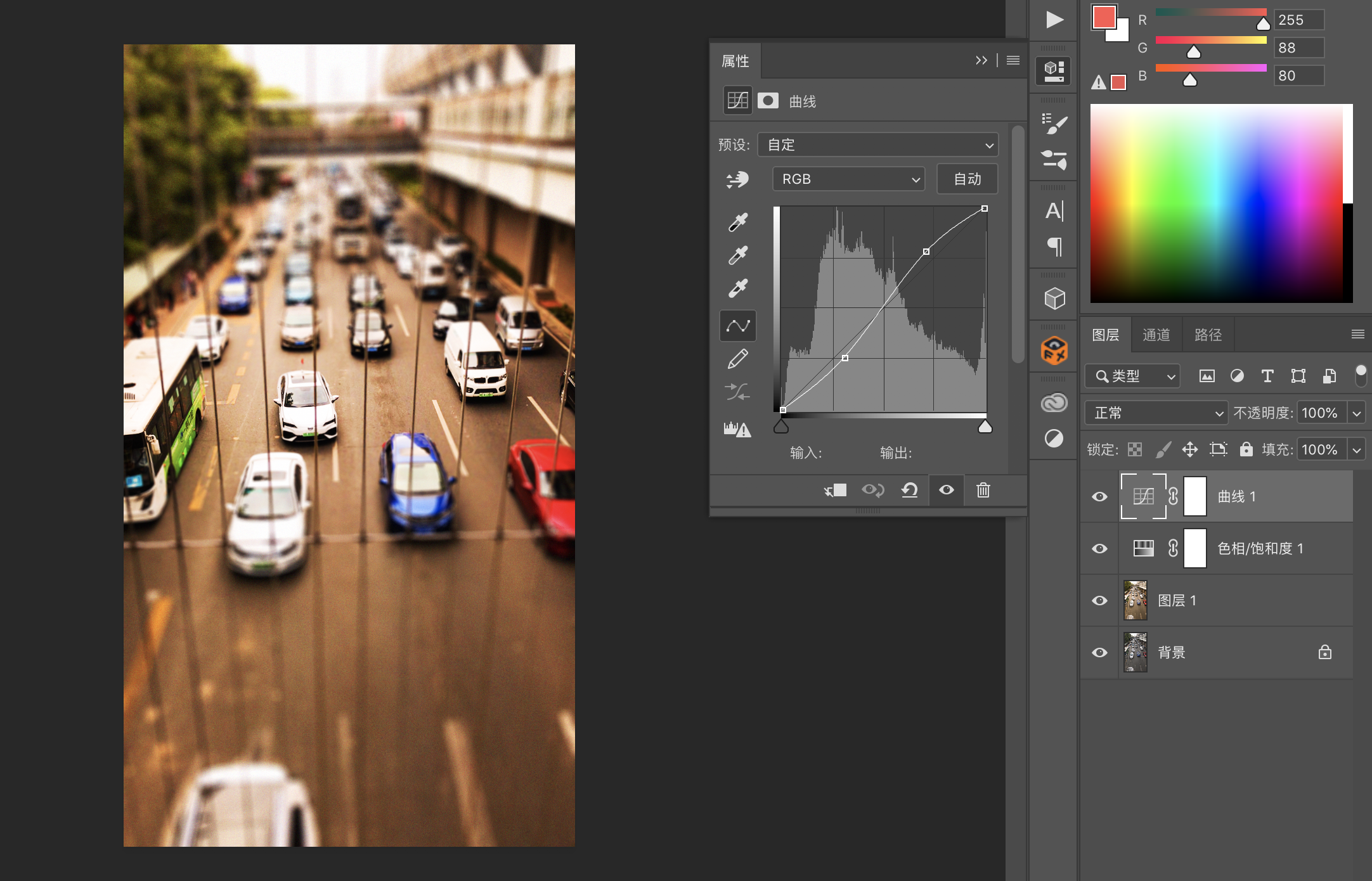Toggle visibility of the 背景 layer

(1100, 653)
